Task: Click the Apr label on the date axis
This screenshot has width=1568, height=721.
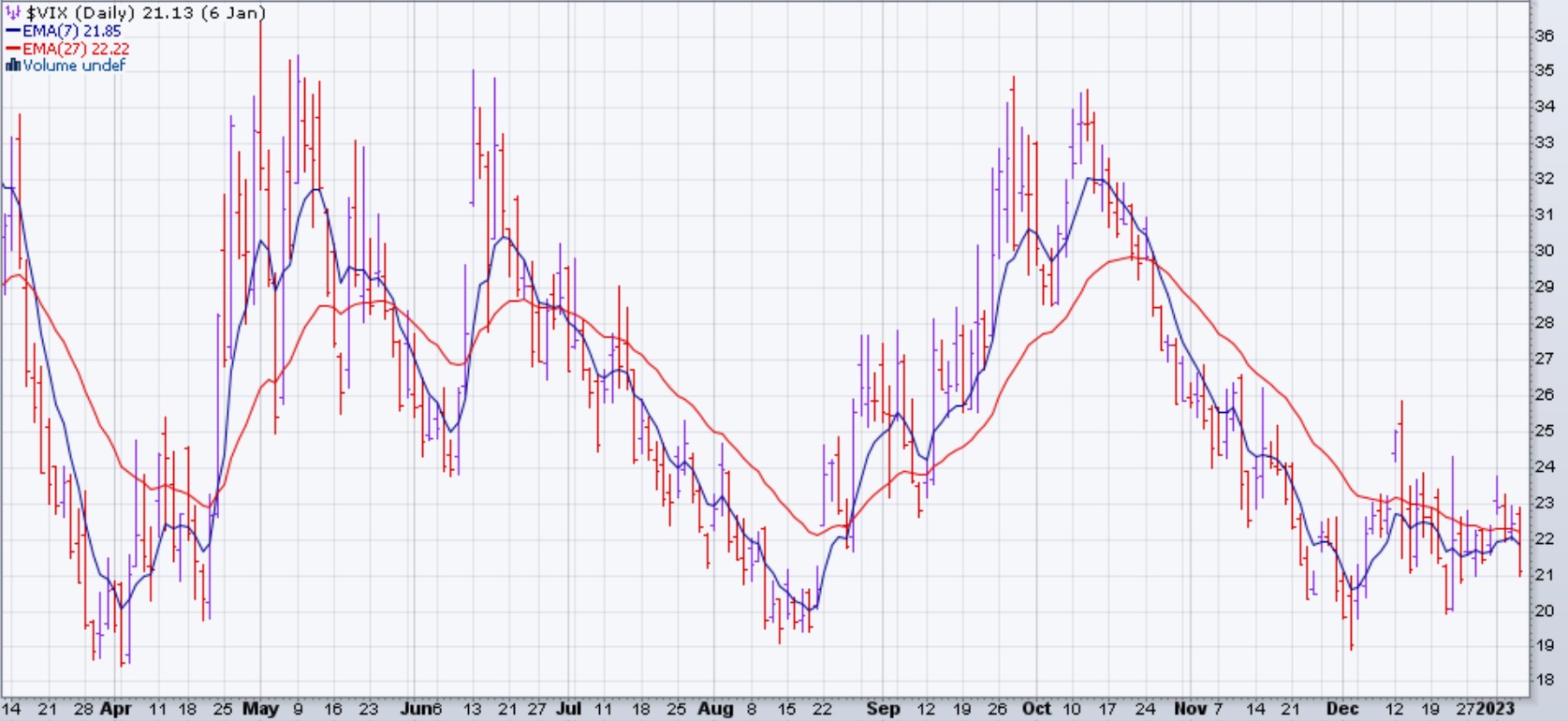Action: tap(115, 709)
